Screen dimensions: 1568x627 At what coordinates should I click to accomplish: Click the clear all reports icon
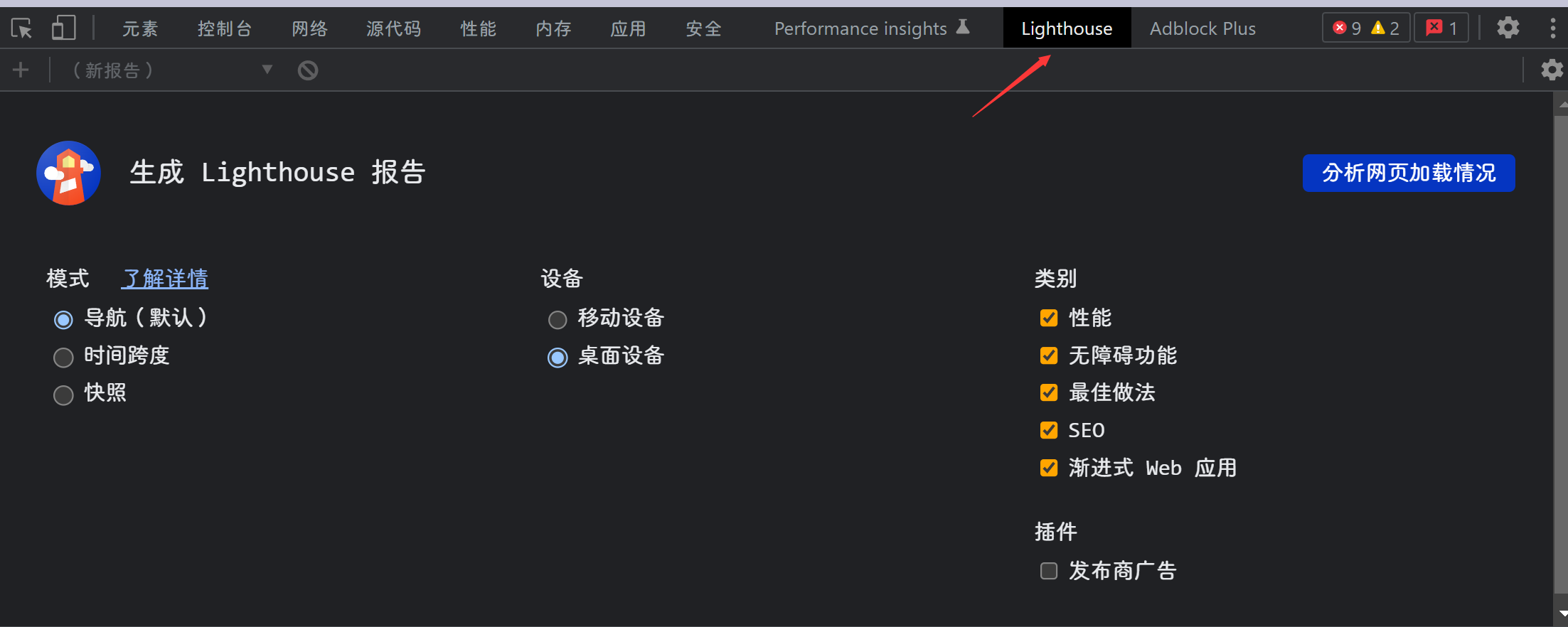coord(308,70)
